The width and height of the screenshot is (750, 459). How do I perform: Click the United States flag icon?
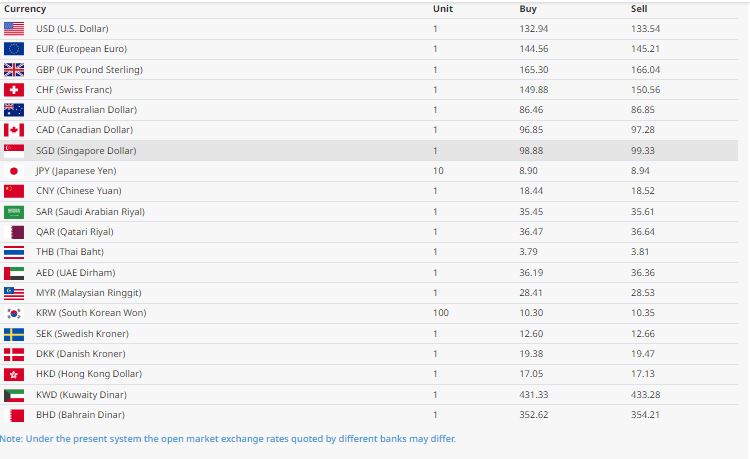[14, 29]
